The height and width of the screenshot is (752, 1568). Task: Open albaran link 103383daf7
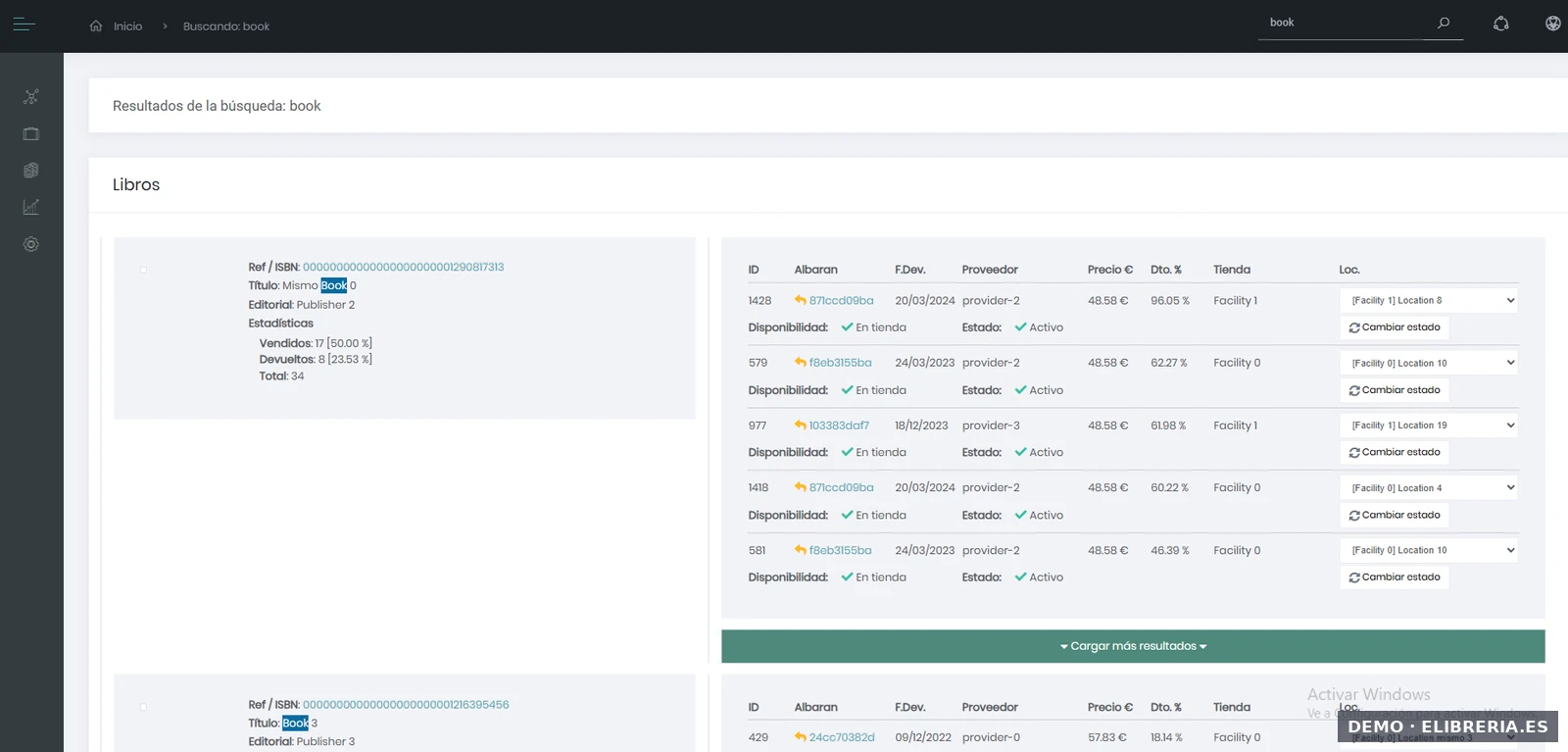click(x=838, y=426)
